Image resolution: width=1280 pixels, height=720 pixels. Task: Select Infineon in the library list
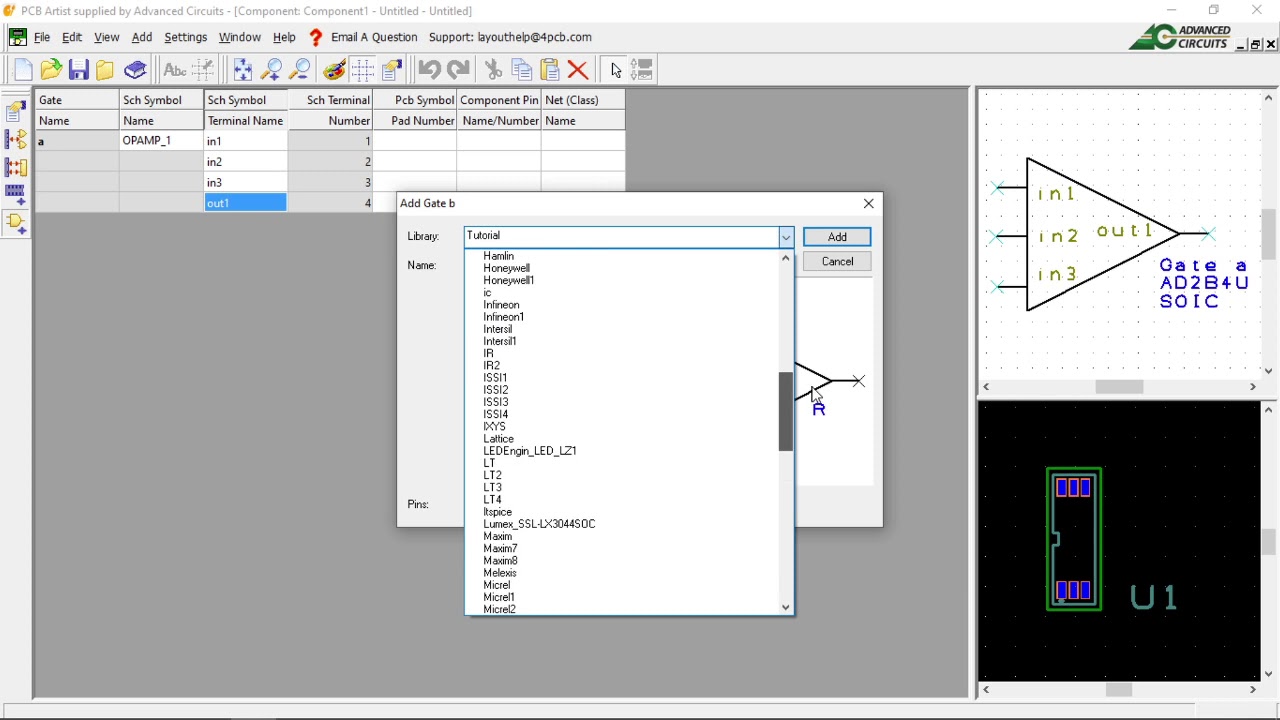(501, 305)
